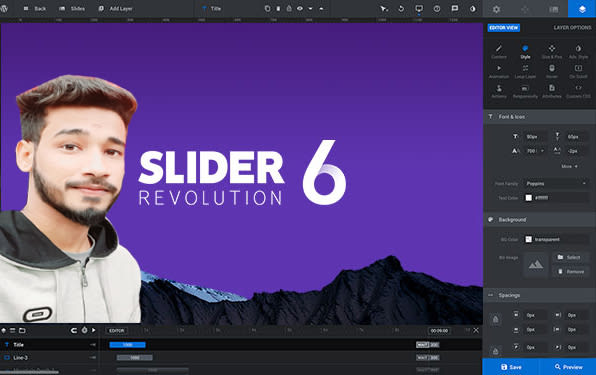The image size is (596, 375).
Task: Open the Adv. Style section
Action: point(578,52)
